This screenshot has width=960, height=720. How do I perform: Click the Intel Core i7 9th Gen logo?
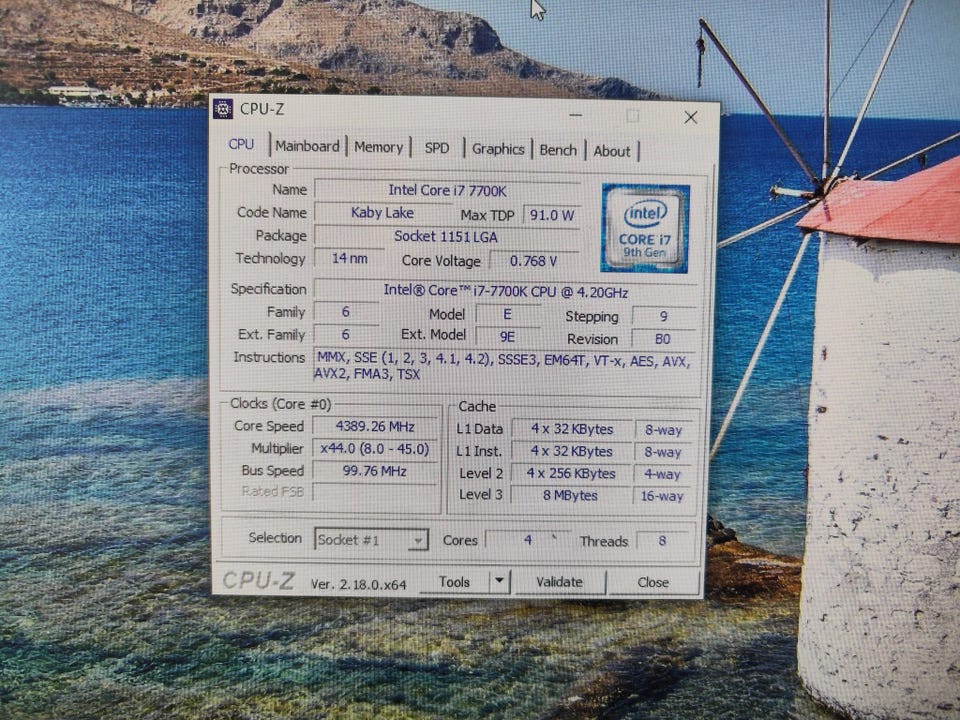tap(645, 228)
